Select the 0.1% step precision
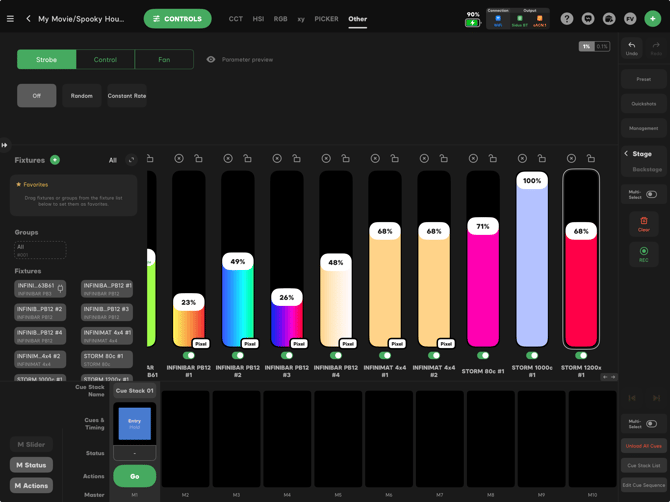 (x=602, y=46)
